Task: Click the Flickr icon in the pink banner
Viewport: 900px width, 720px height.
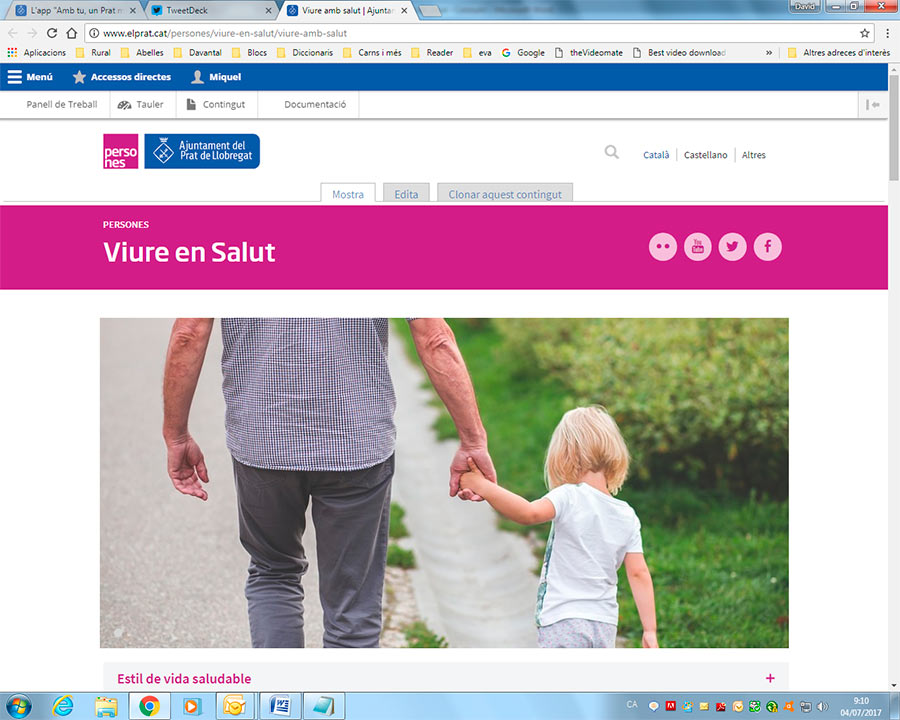Action: pos(663,247)
